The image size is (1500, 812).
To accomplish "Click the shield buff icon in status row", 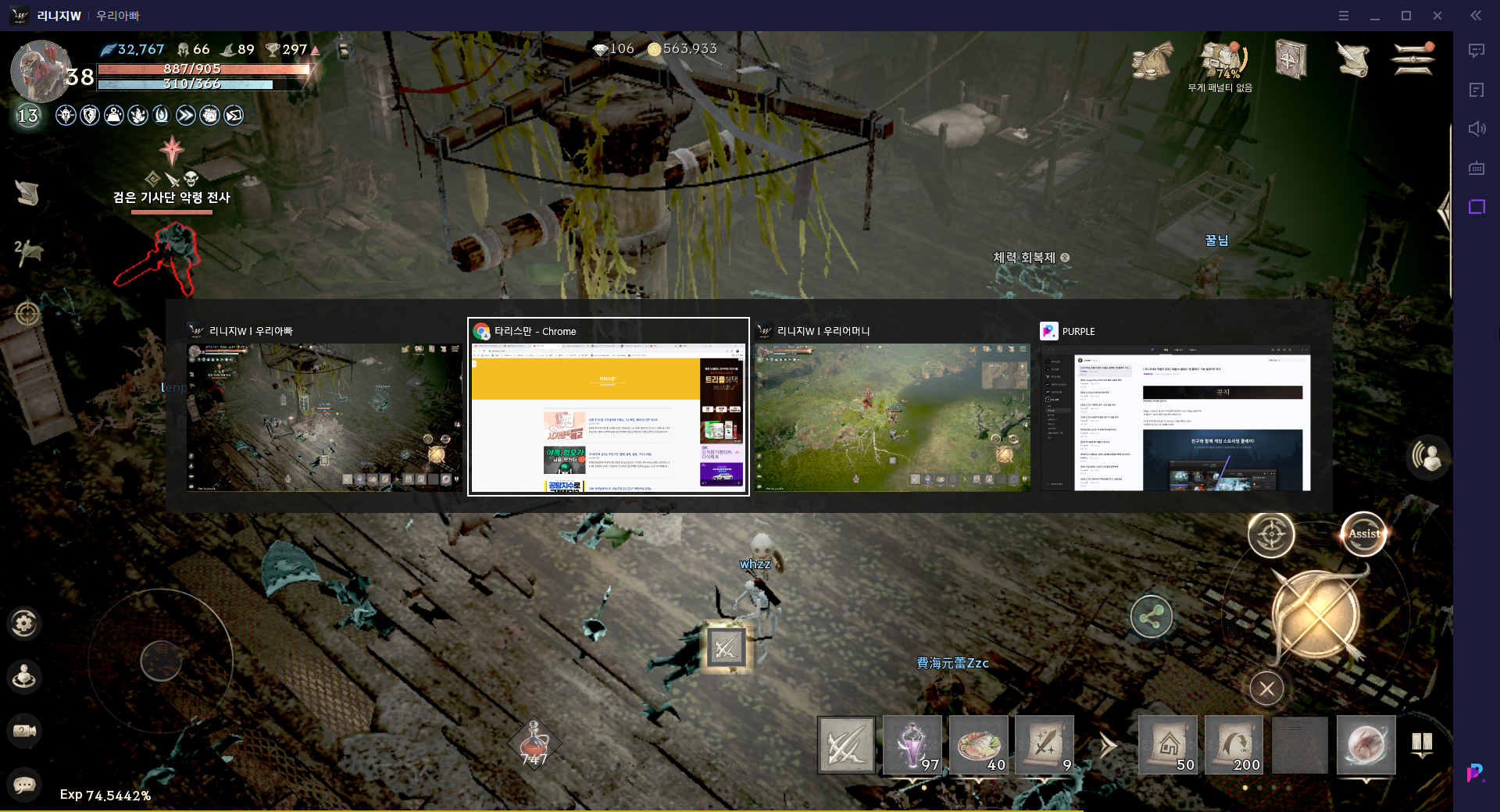I will pyautogui.click(x=90, y=116).
